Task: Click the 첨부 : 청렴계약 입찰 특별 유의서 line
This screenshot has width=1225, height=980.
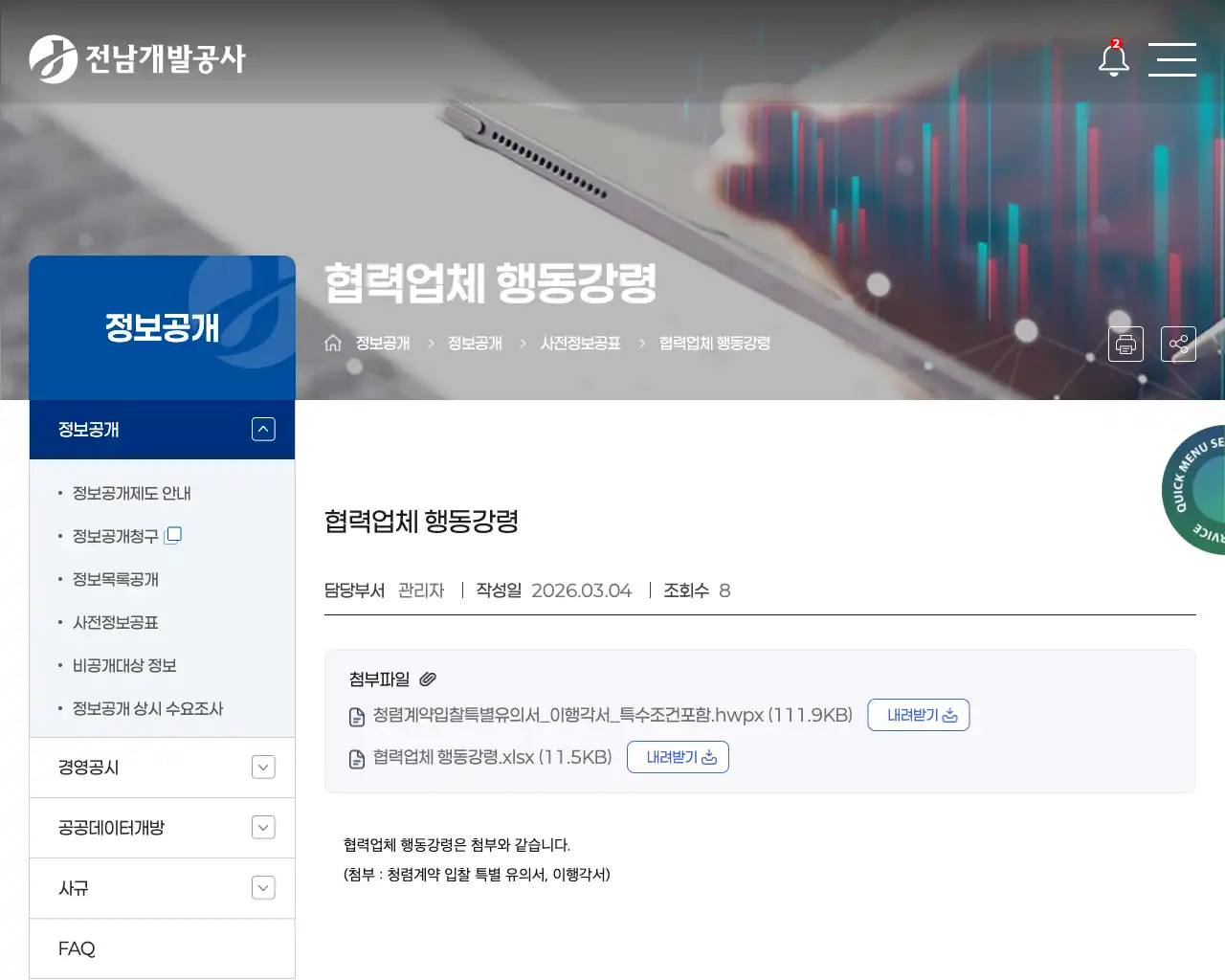Action: click(477, 874)
